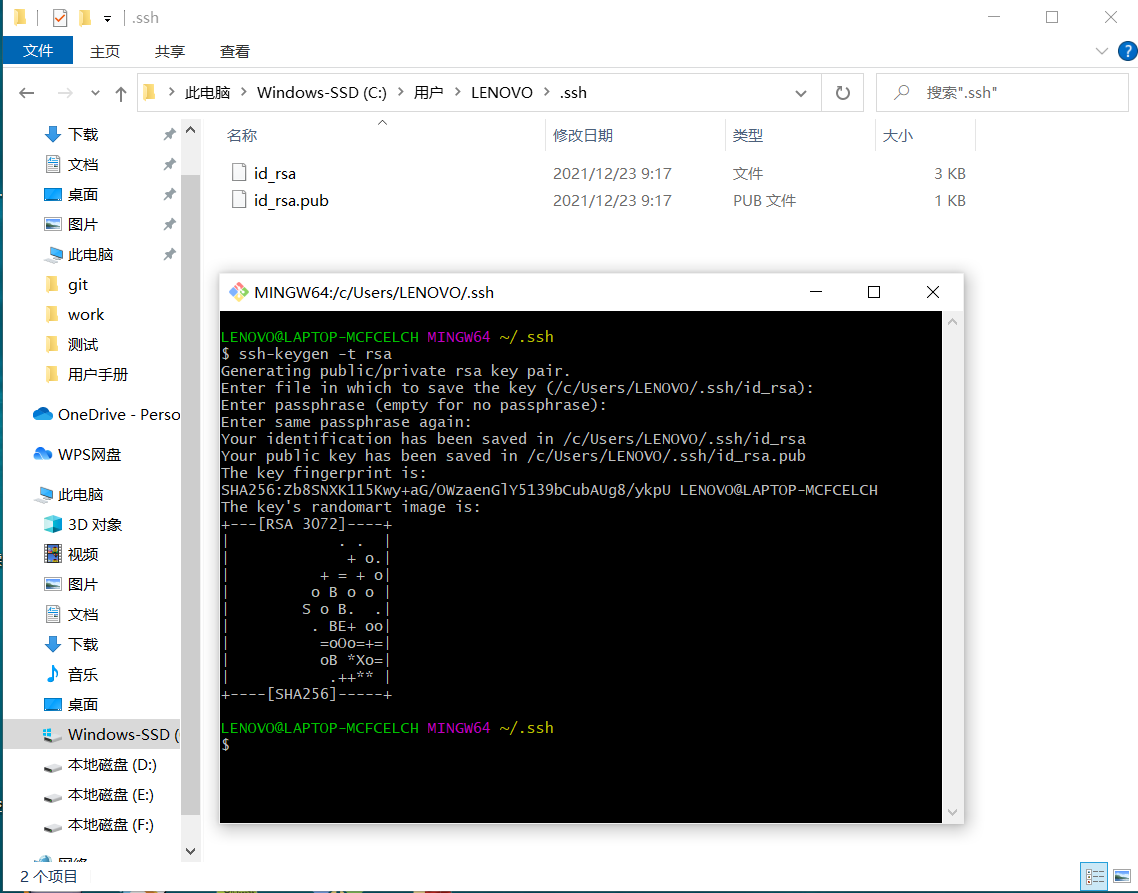Expand chevron after 用户 in breadcrumb
The image size is (1138, 893).
click(457, 92)
